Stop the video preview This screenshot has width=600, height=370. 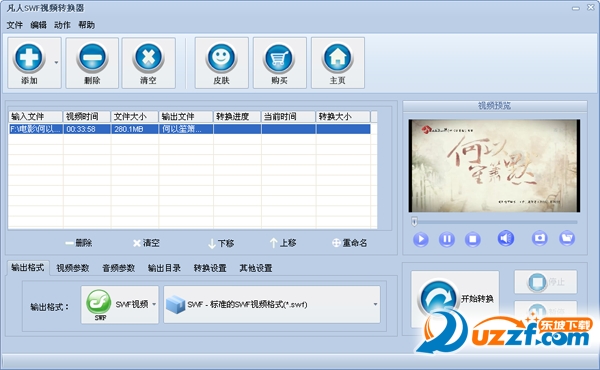point(473,240)
